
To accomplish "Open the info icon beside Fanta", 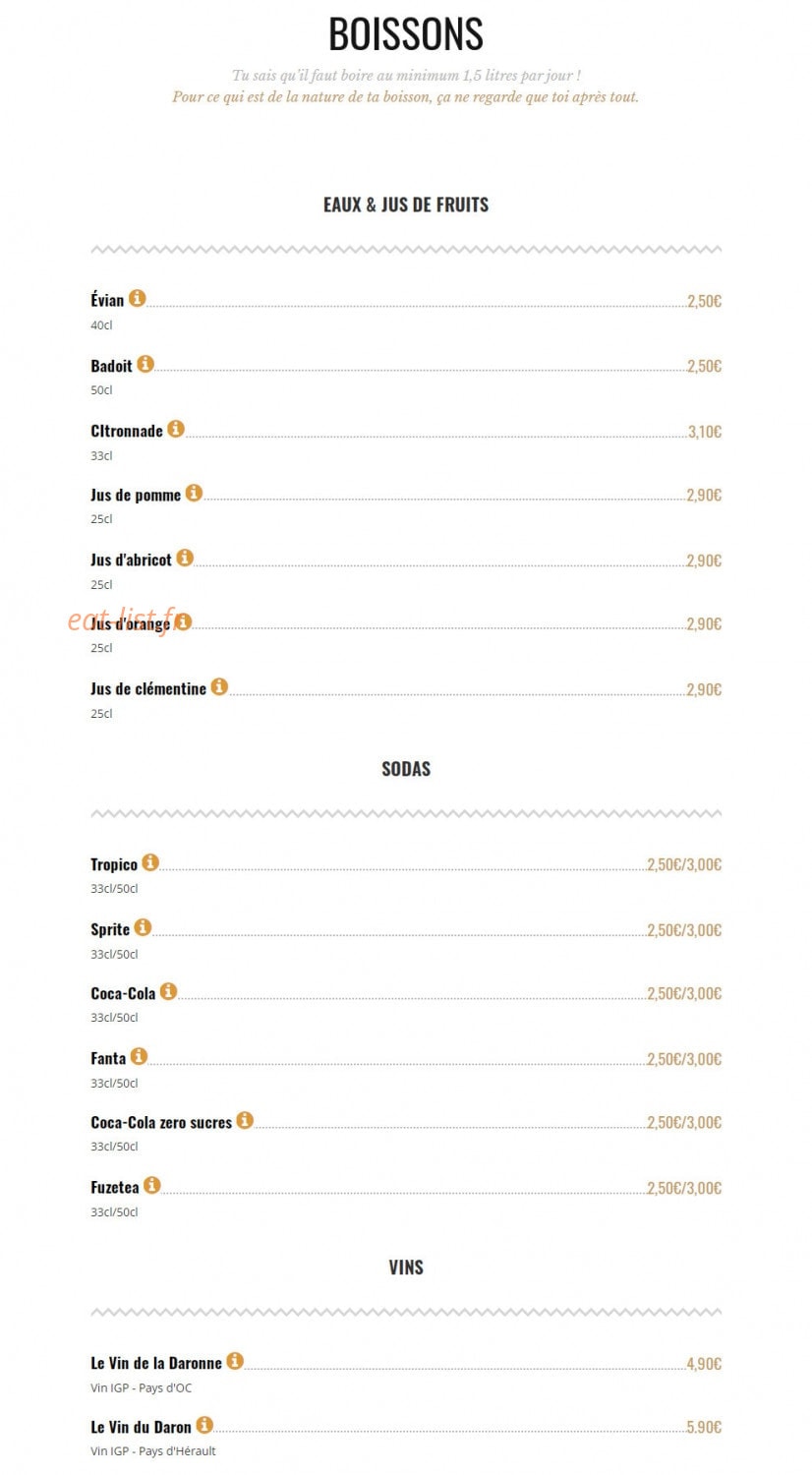I will [x=139, y=1056].
